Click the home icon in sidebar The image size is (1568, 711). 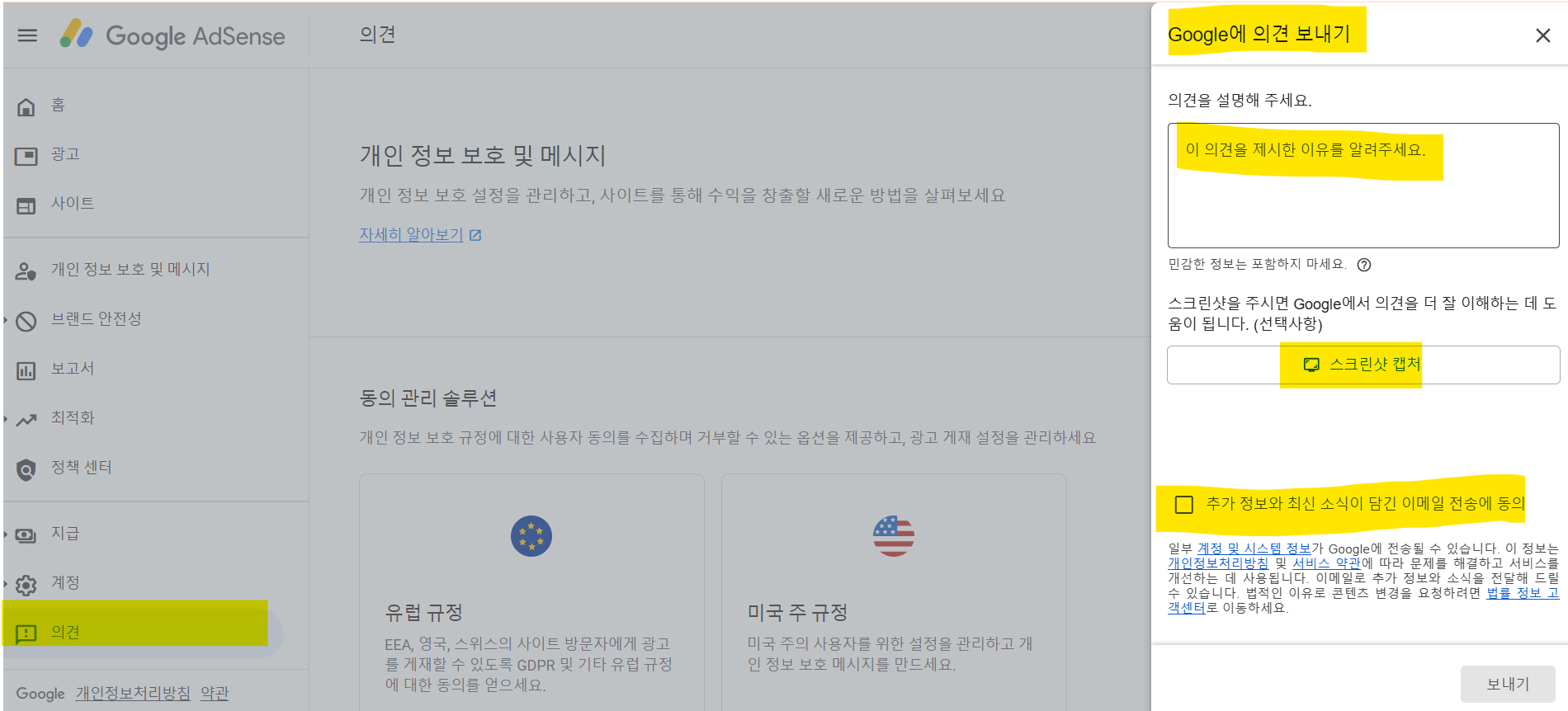click(x=26, y=106)
